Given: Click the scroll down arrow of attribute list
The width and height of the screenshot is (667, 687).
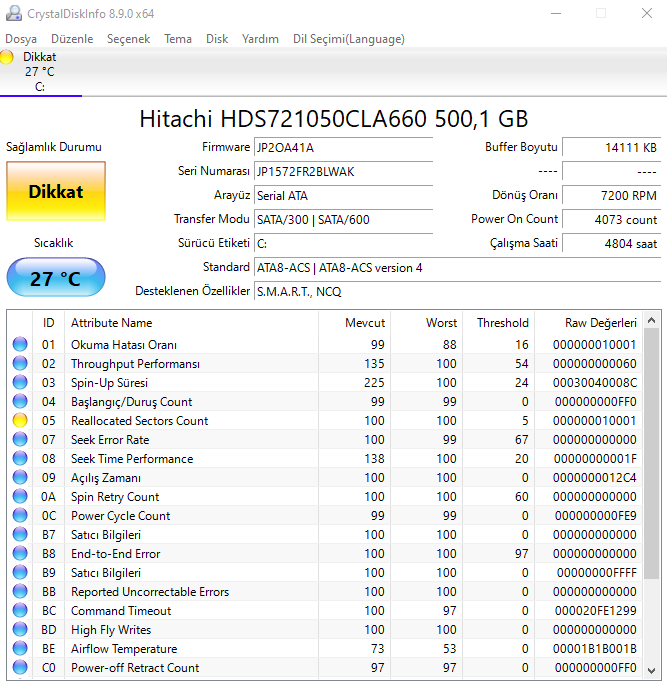Looking at the screenshot, I should click(652, 670).
